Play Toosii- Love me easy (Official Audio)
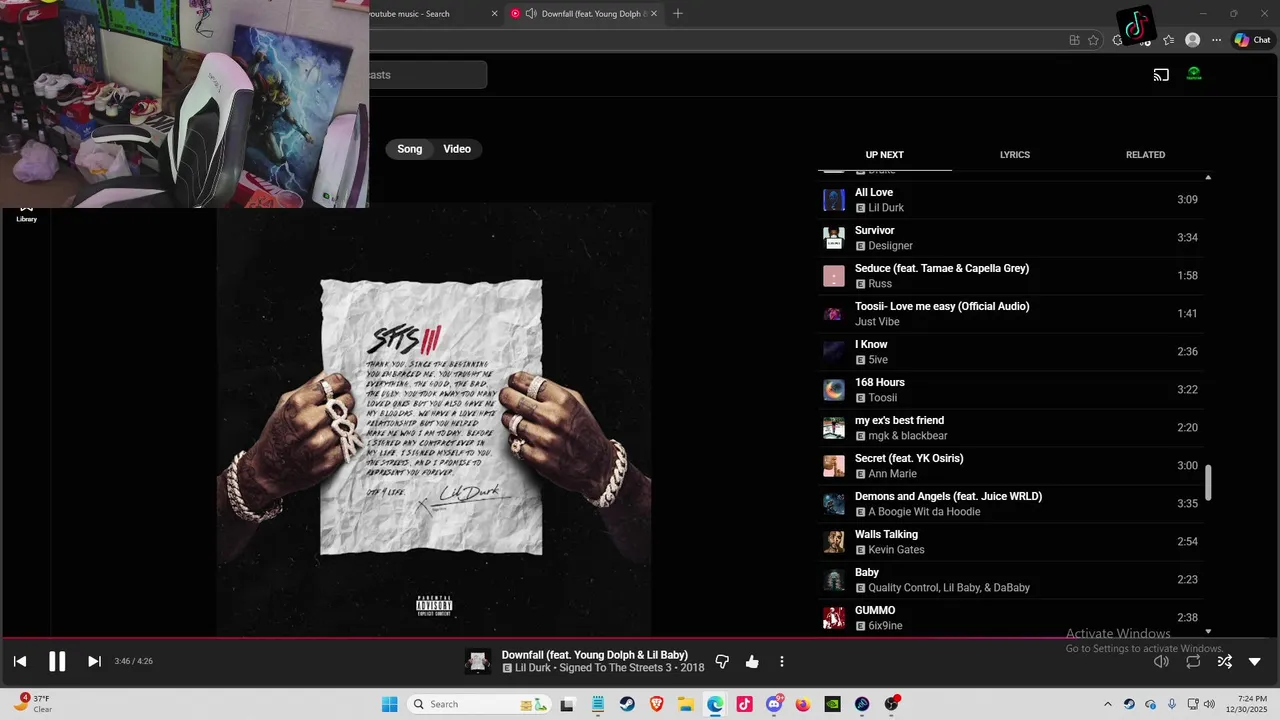 pos(1010,314)
